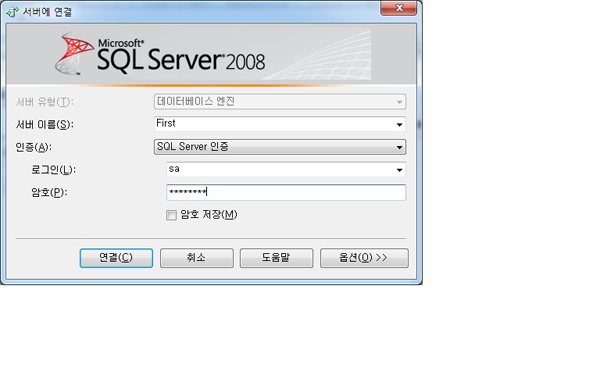This screenshot has width=600, height=375.
Task: Click the 연결(C) connect button
Action: [x=116, y=258]
